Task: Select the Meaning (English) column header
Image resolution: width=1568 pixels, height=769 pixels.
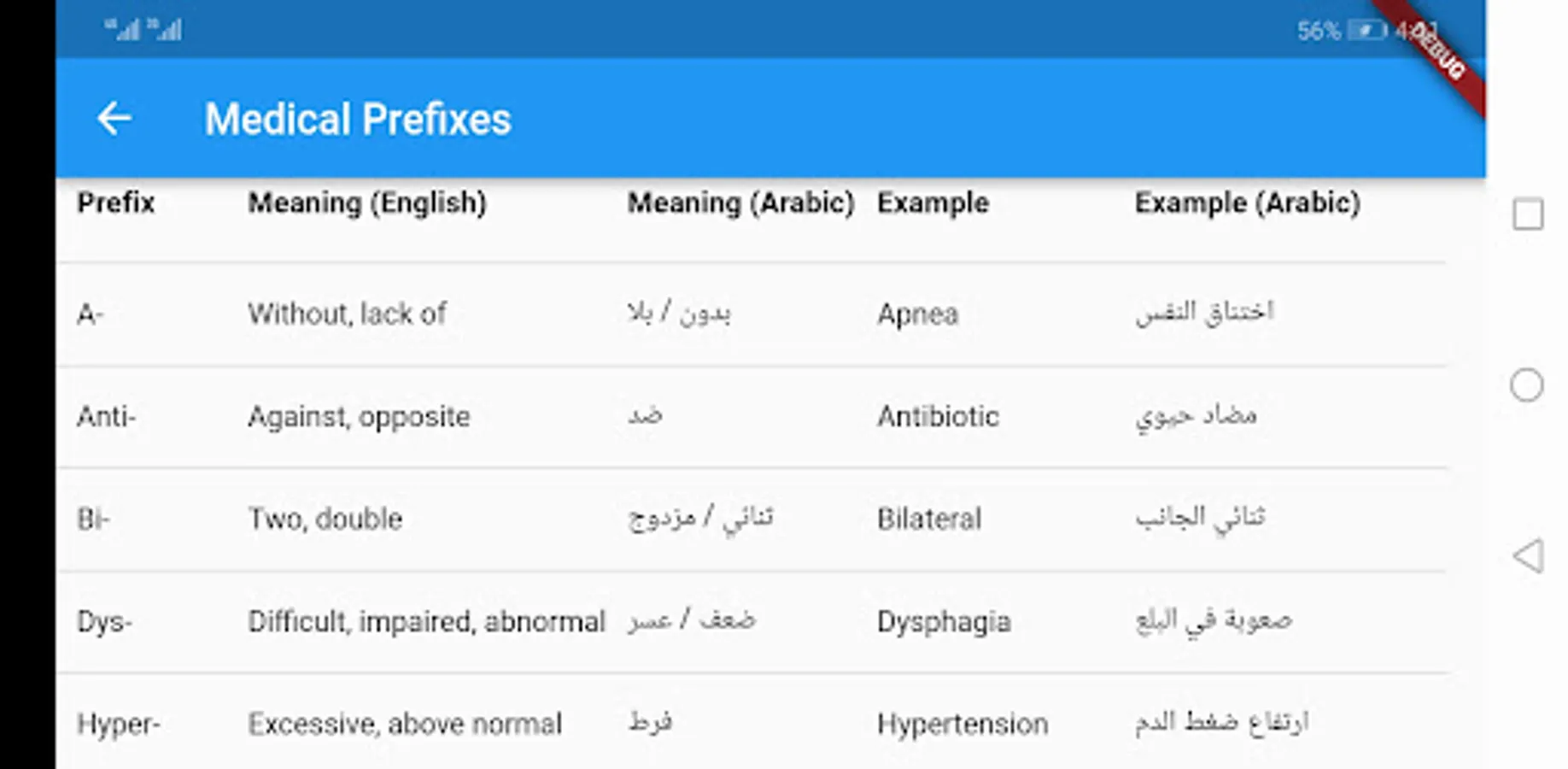Action: 367,203
